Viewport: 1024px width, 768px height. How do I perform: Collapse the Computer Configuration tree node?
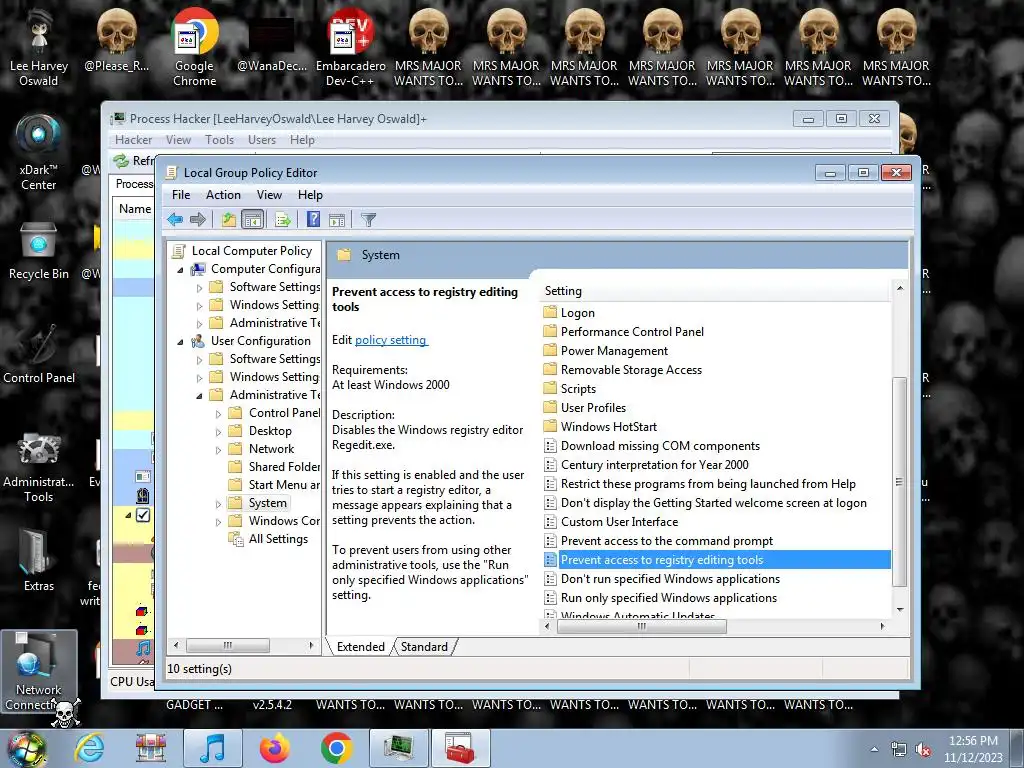click(x=180, y=270)
